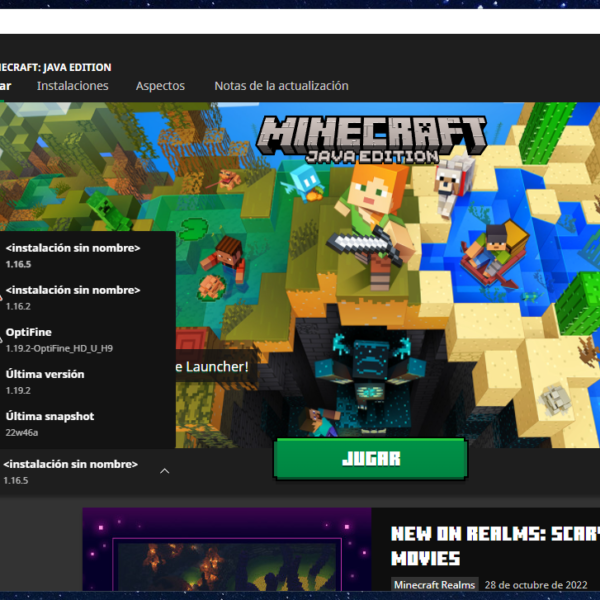
Task: Switch to the Aspectos tab
Action: coord(160,86)
